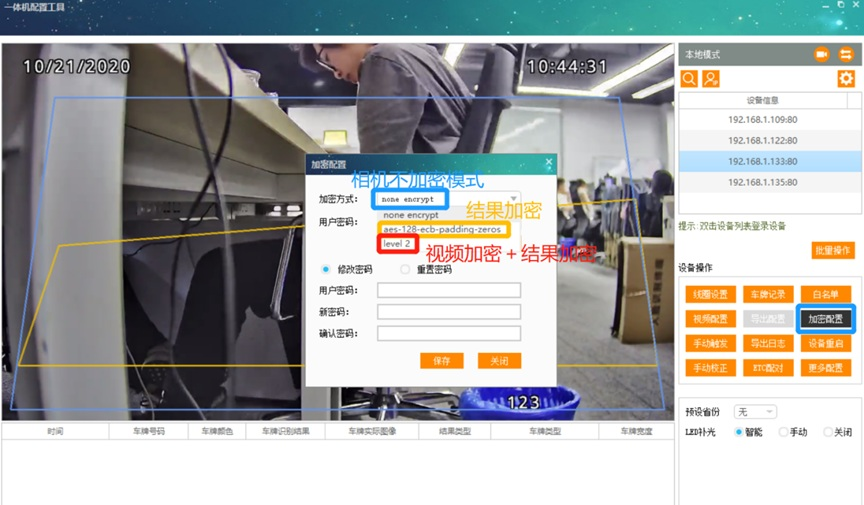Viewport: 864px width, 505px height.
Task: Select the 重置密码 radio button
Action: [x=405, y=269]
